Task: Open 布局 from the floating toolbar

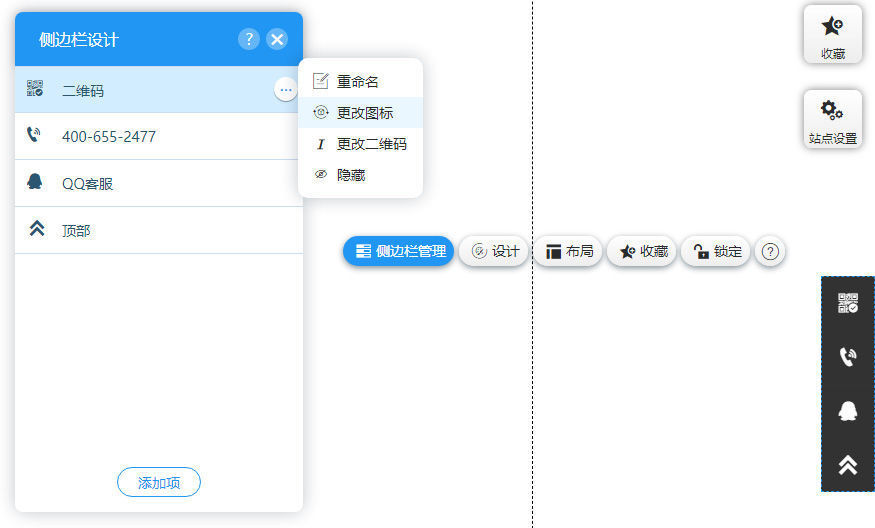Action: 569,251
